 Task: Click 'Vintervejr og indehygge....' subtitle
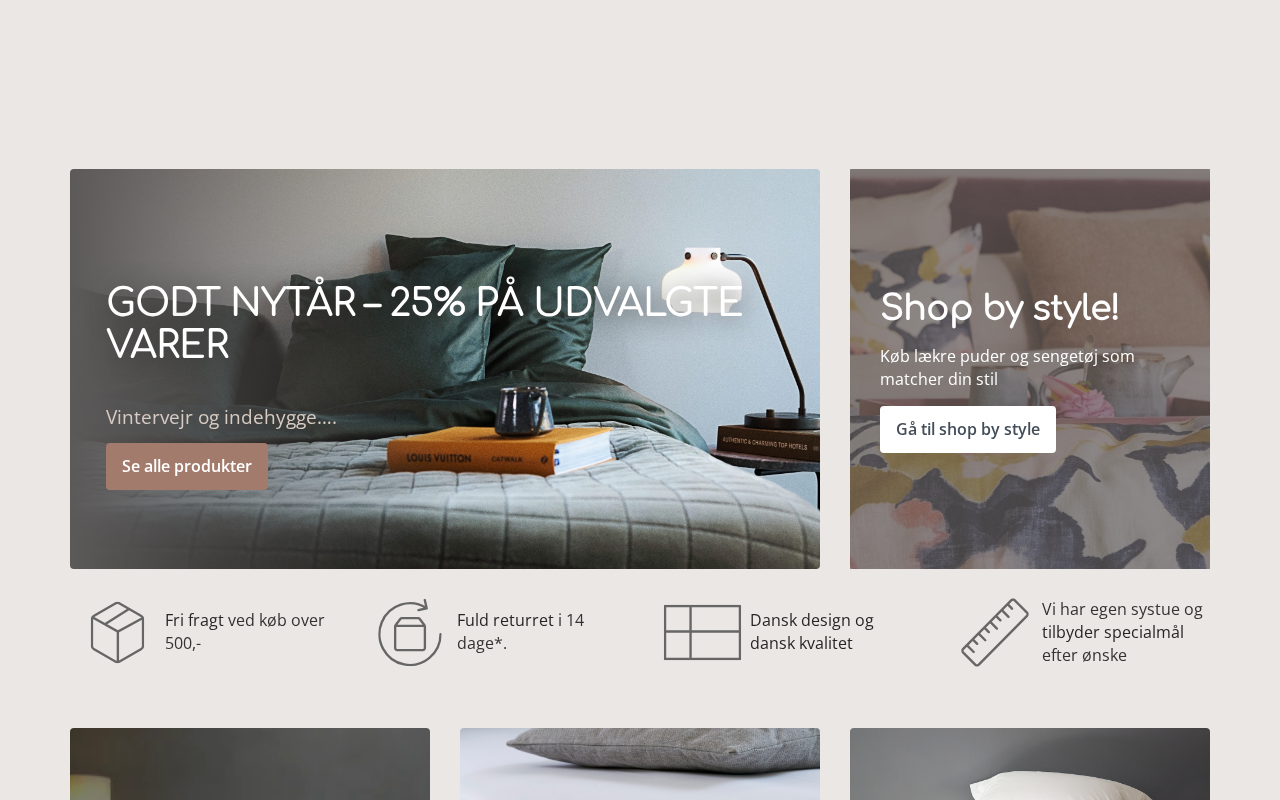221,417
